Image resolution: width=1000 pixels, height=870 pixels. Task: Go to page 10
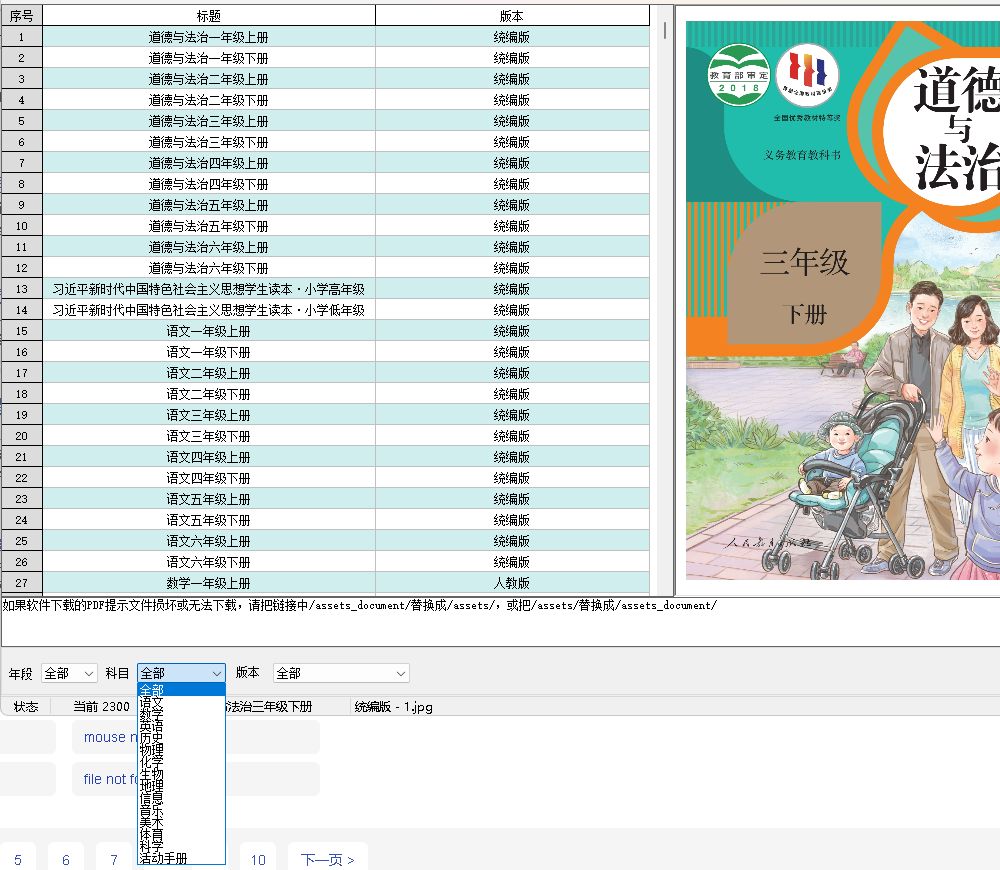(x=258, y=859)
